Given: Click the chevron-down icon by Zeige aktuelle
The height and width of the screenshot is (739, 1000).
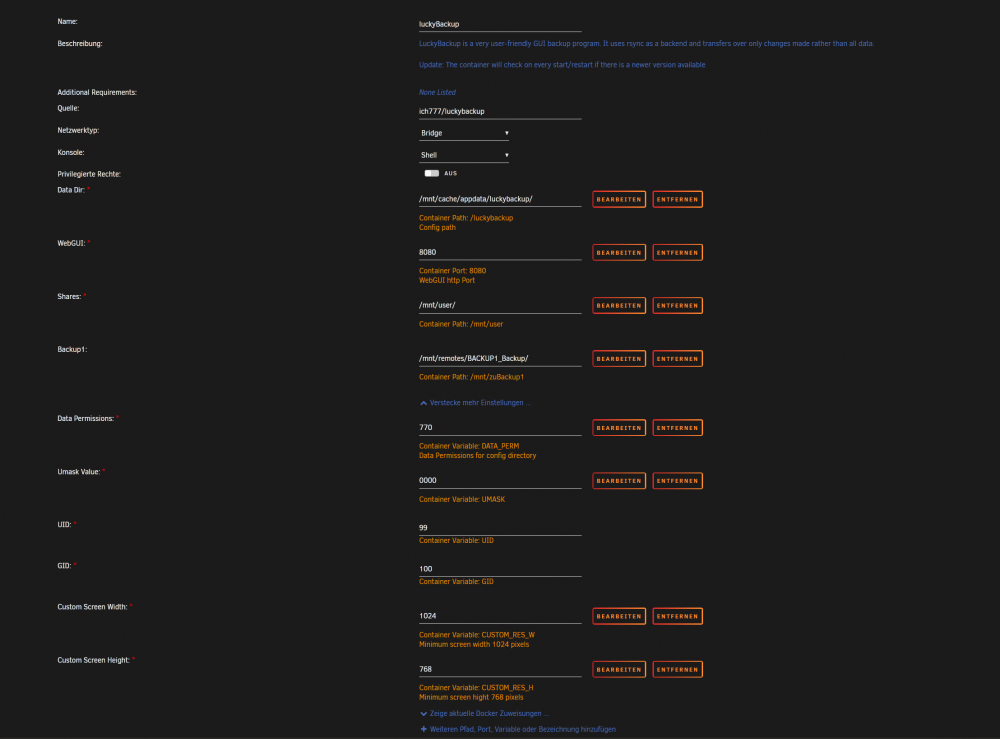Looking at the screenshot, I should pos(423,713).
